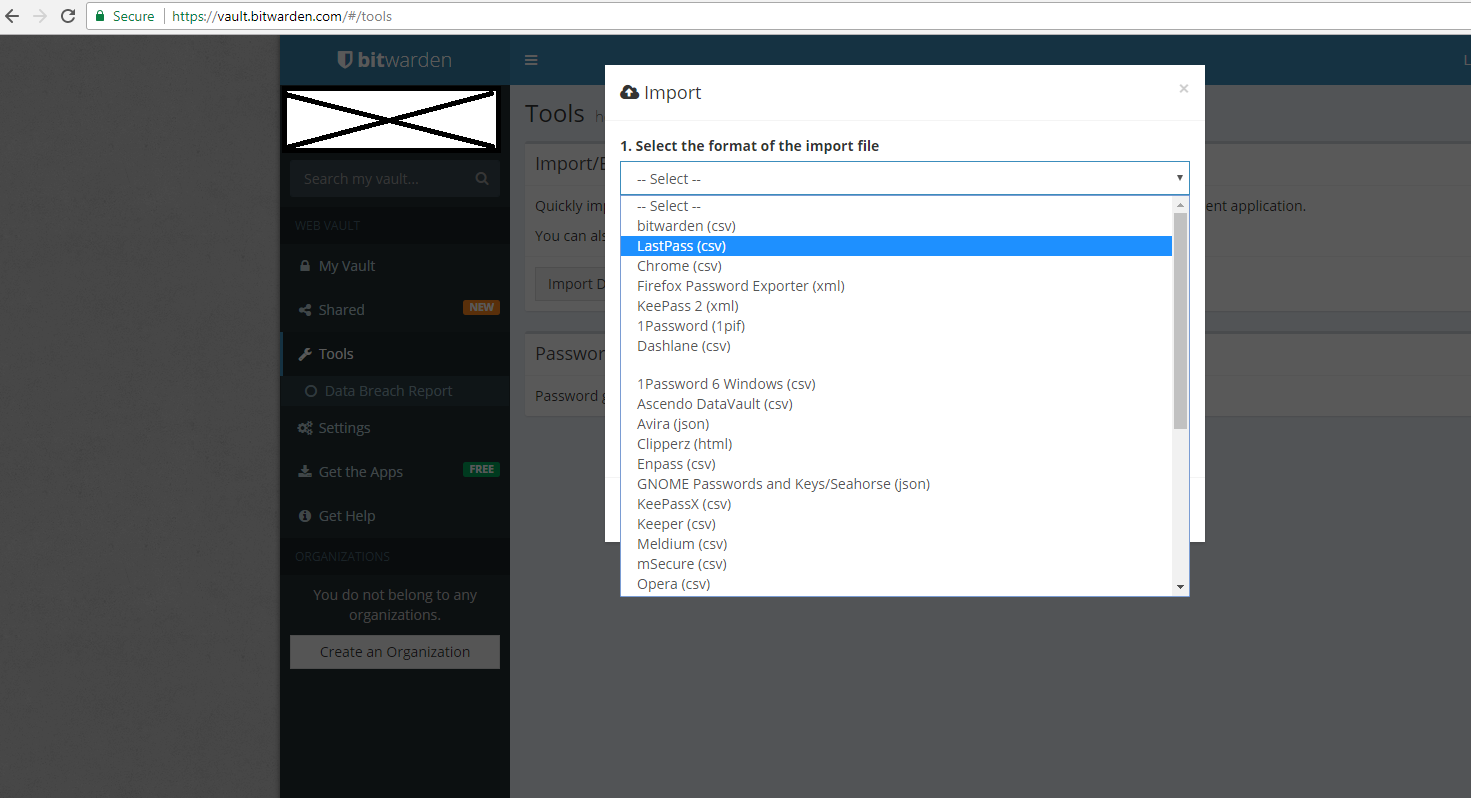Click the browser address bar URL
1471x798 pixels.
click(x=282, y=16)
